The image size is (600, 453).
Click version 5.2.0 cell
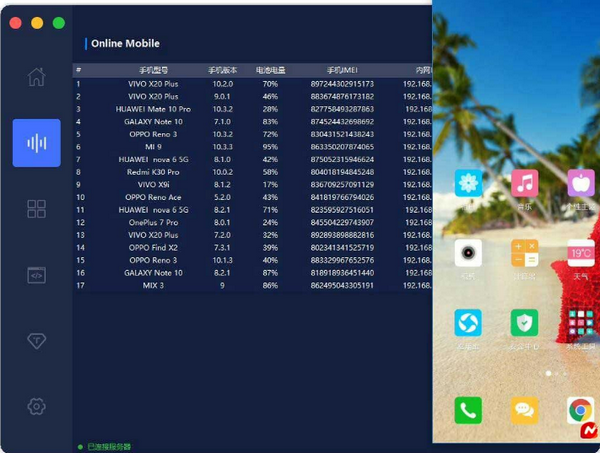(x=222, y=197)
